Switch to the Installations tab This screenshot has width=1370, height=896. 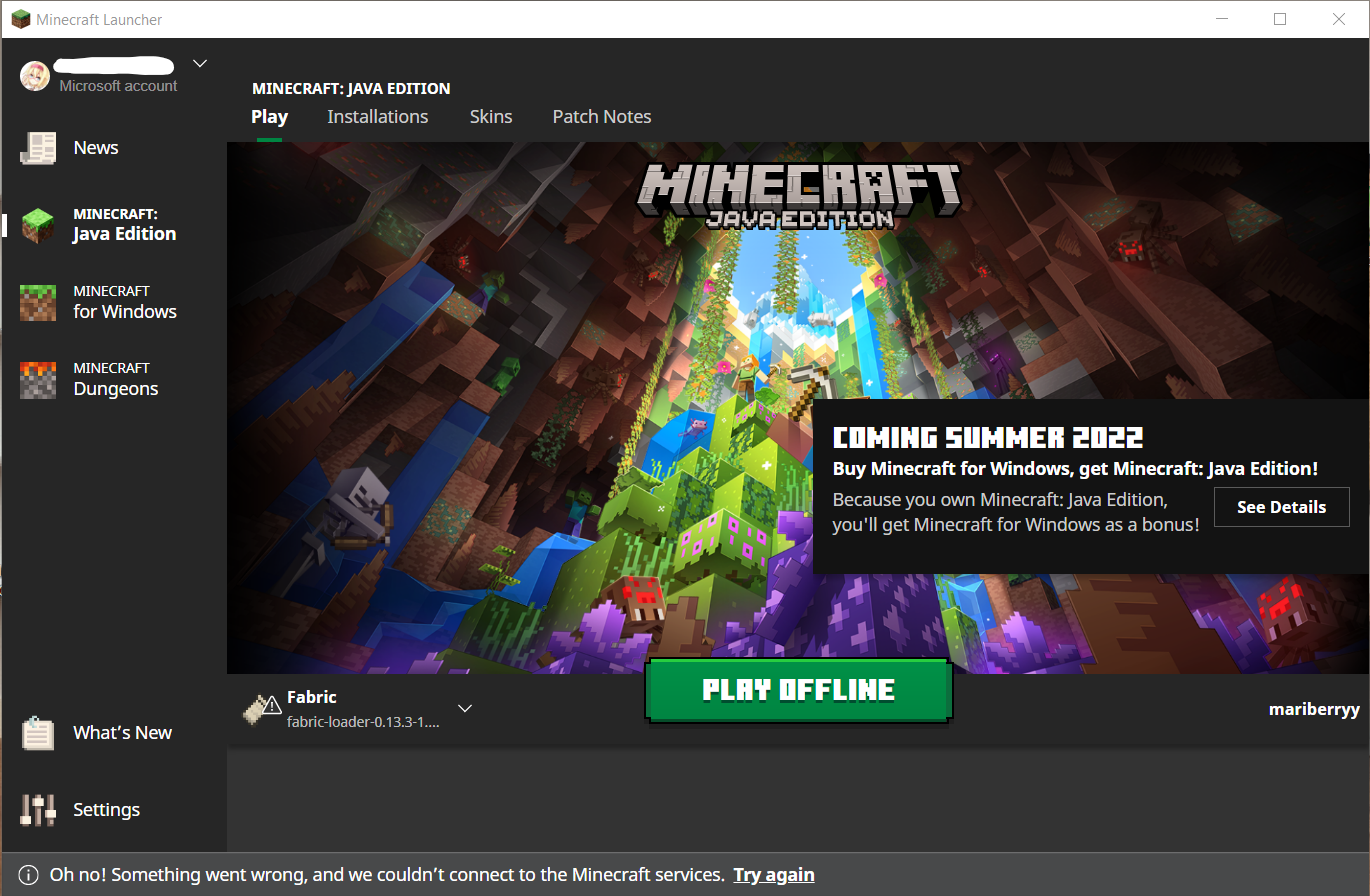pyautogui.click(x=378, y=117)
